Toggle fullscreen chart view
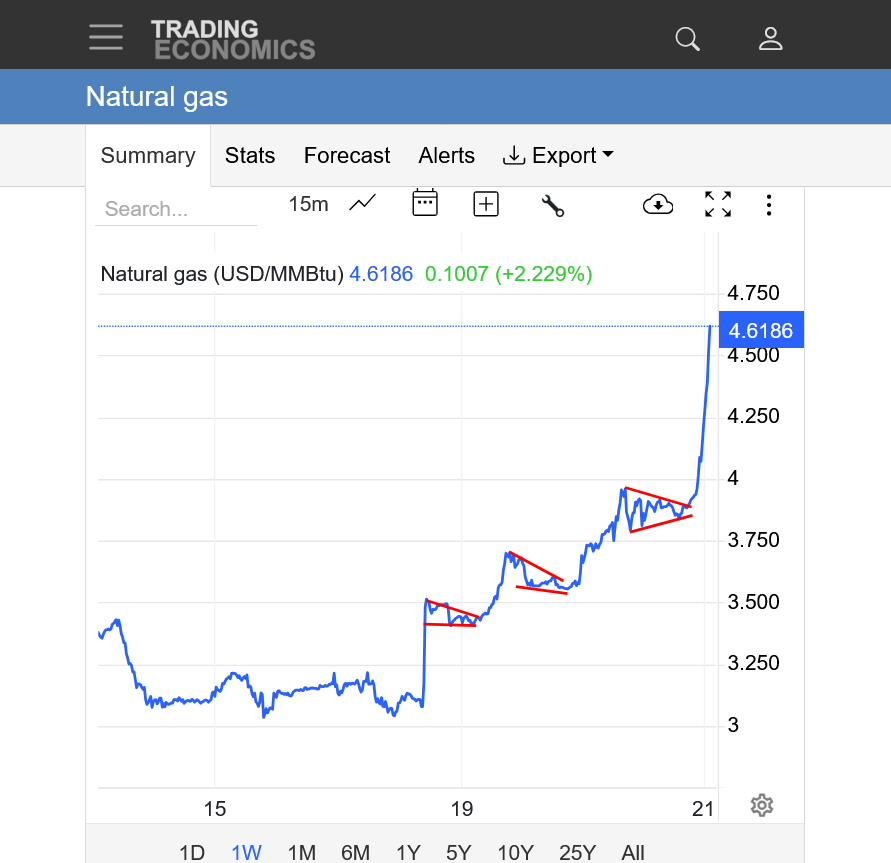 coord(718,204)
